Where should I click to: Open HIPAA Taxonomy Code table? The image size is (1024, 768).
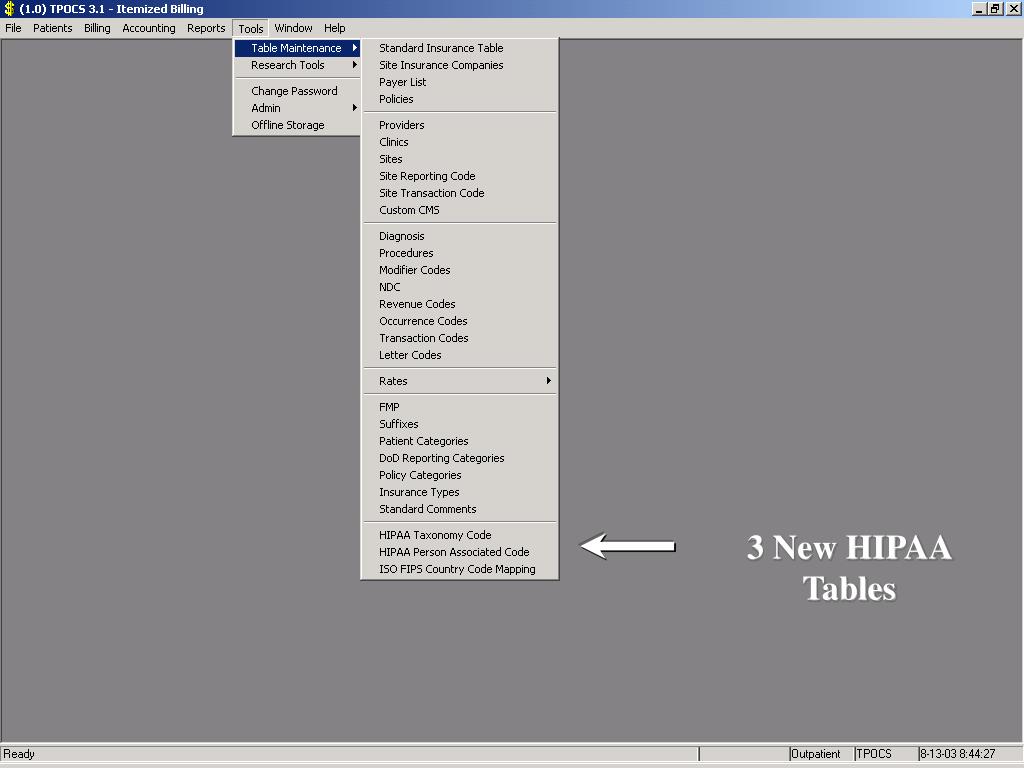click(x=460, y=535)
